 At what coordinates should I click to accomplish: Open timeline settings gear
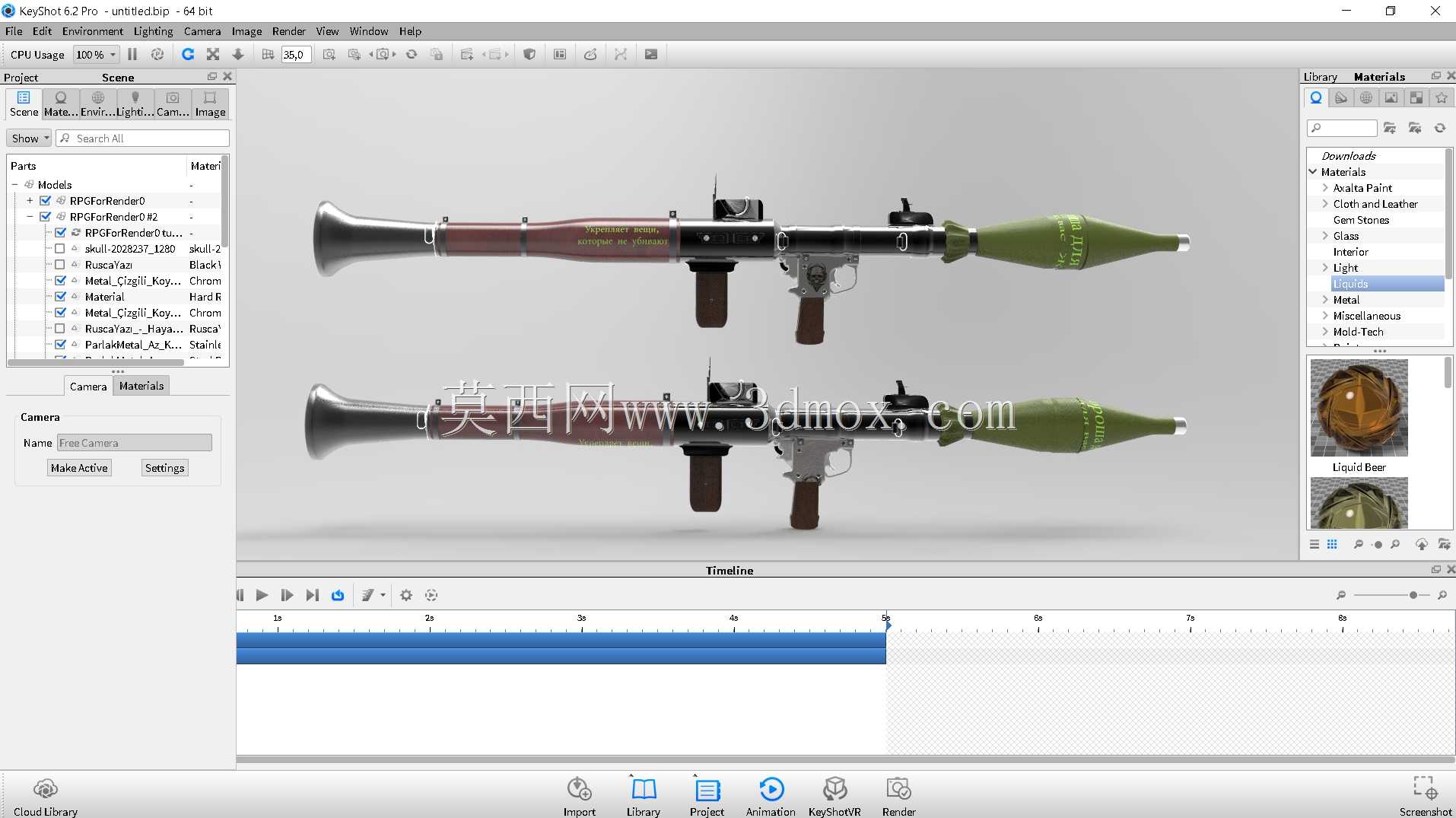click(406, 595)
